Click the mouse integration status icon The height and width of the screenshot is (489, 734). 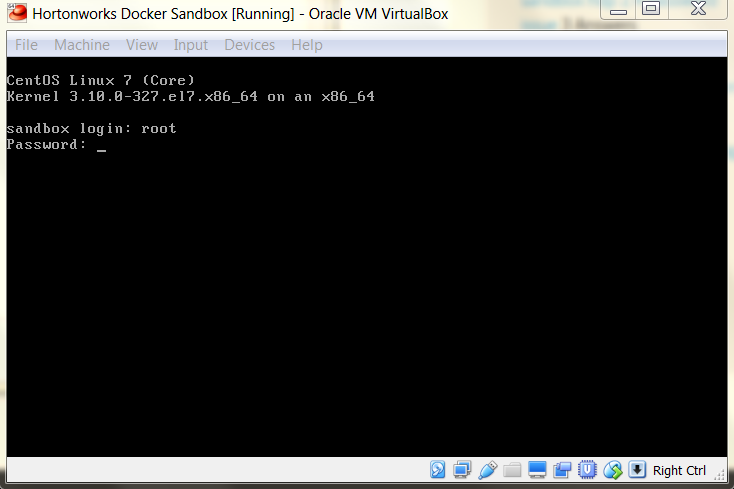click(613, 470)
